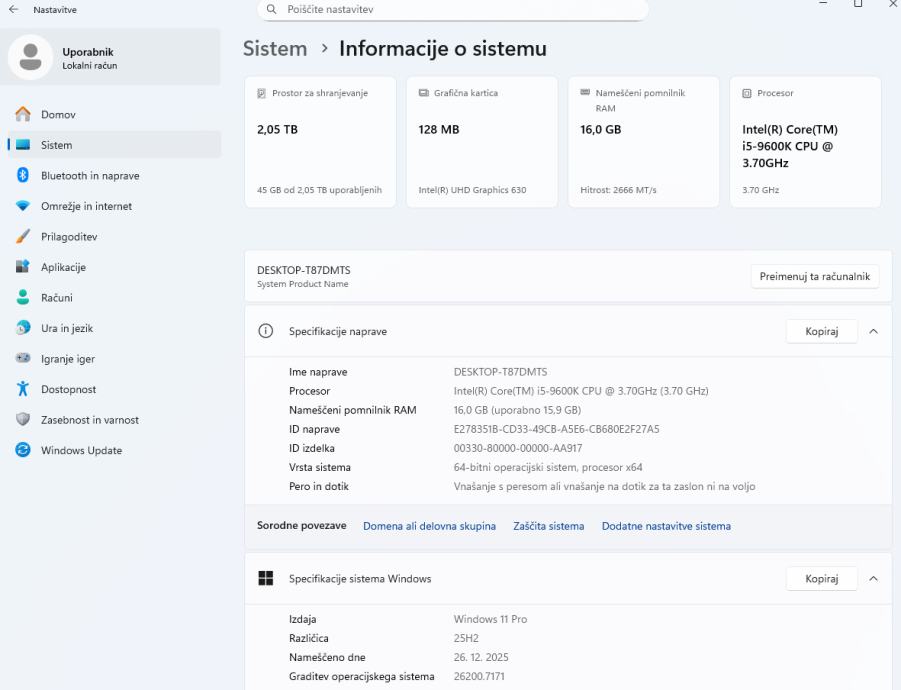
Task: Click the Poiščite nastavitev search field
Action: coord(452,10)
